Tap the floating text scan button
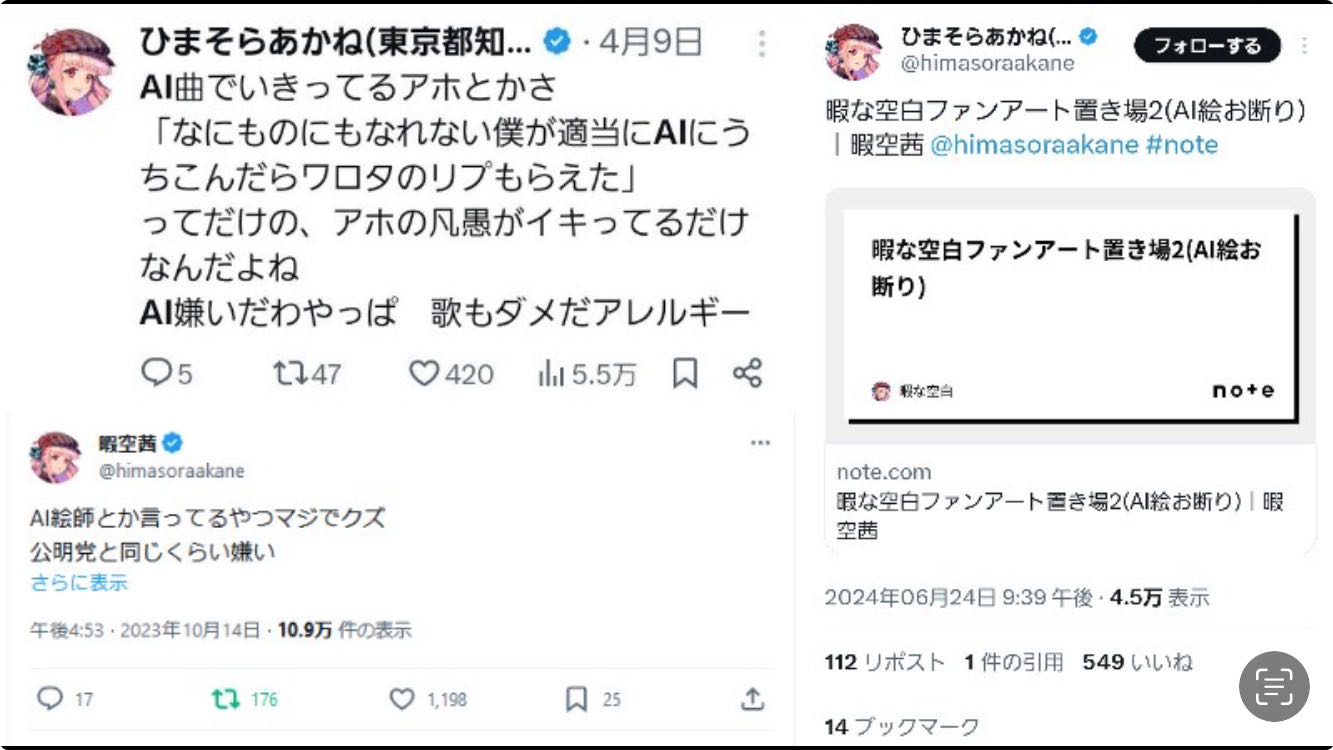1333x750 pixels. 1274,686
